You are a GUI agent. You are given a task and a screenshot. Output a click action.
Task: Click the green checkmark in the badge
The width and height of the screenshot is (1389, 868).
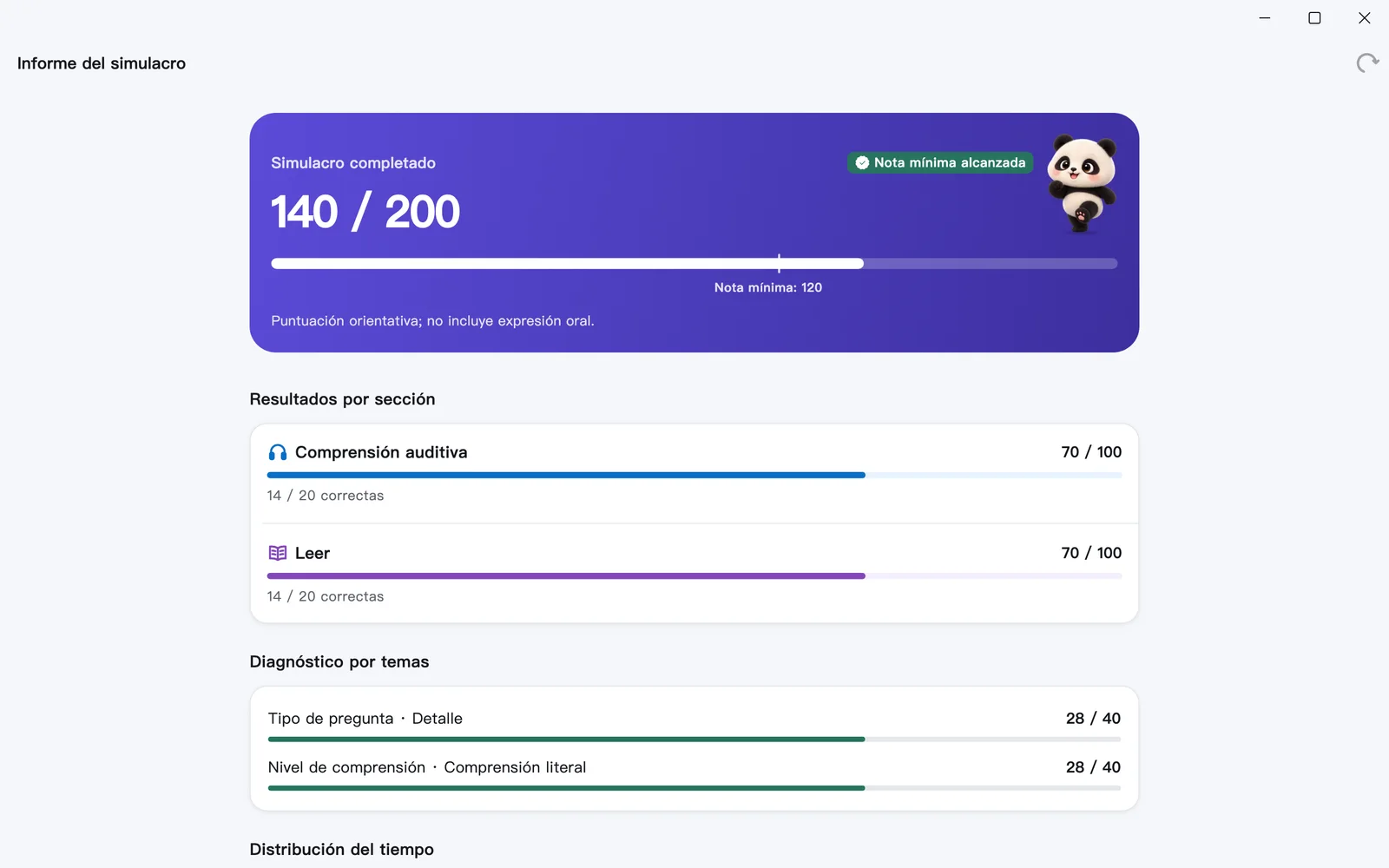coord(862,162)
